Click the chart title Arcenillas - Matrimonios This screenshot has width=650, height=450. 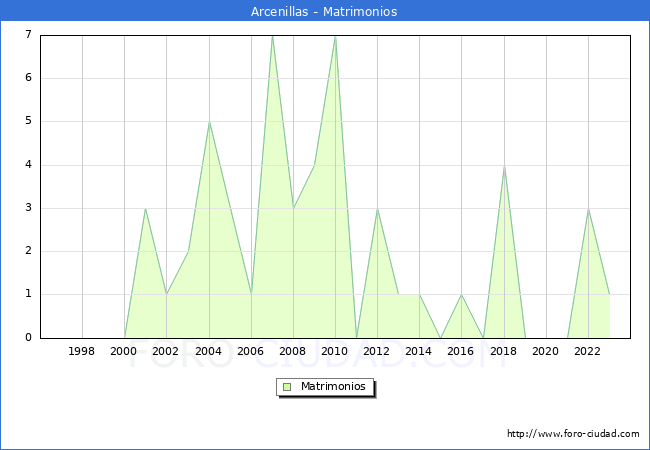325,12
